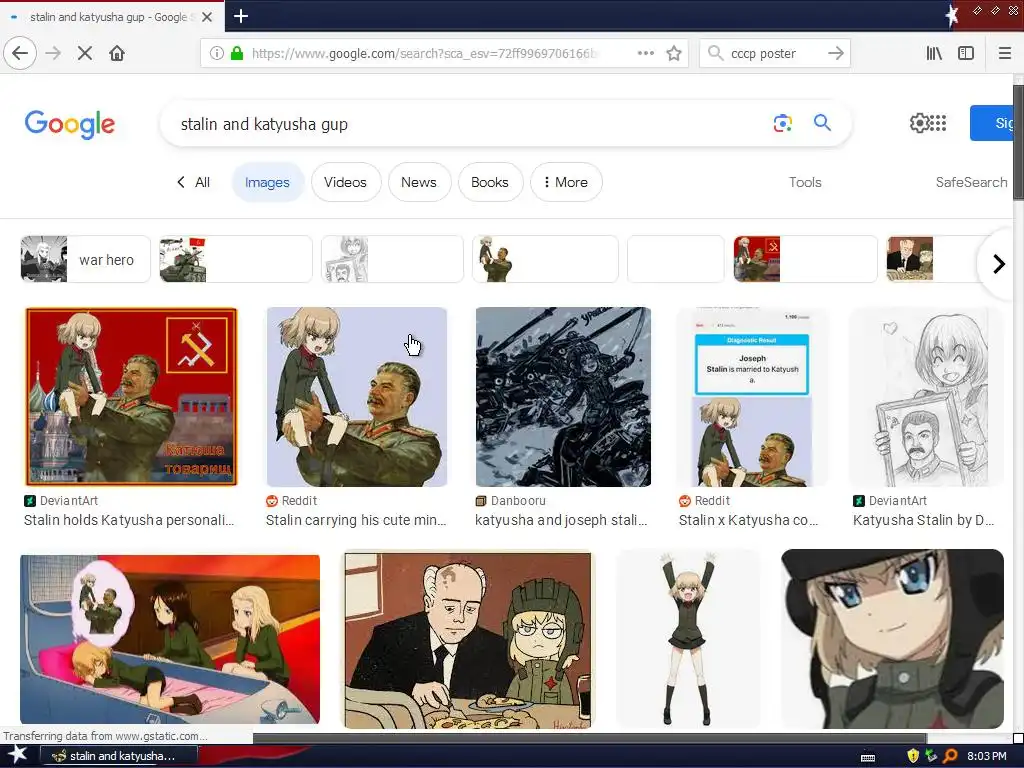Search by image with Google Lens icon

[782, 123]
